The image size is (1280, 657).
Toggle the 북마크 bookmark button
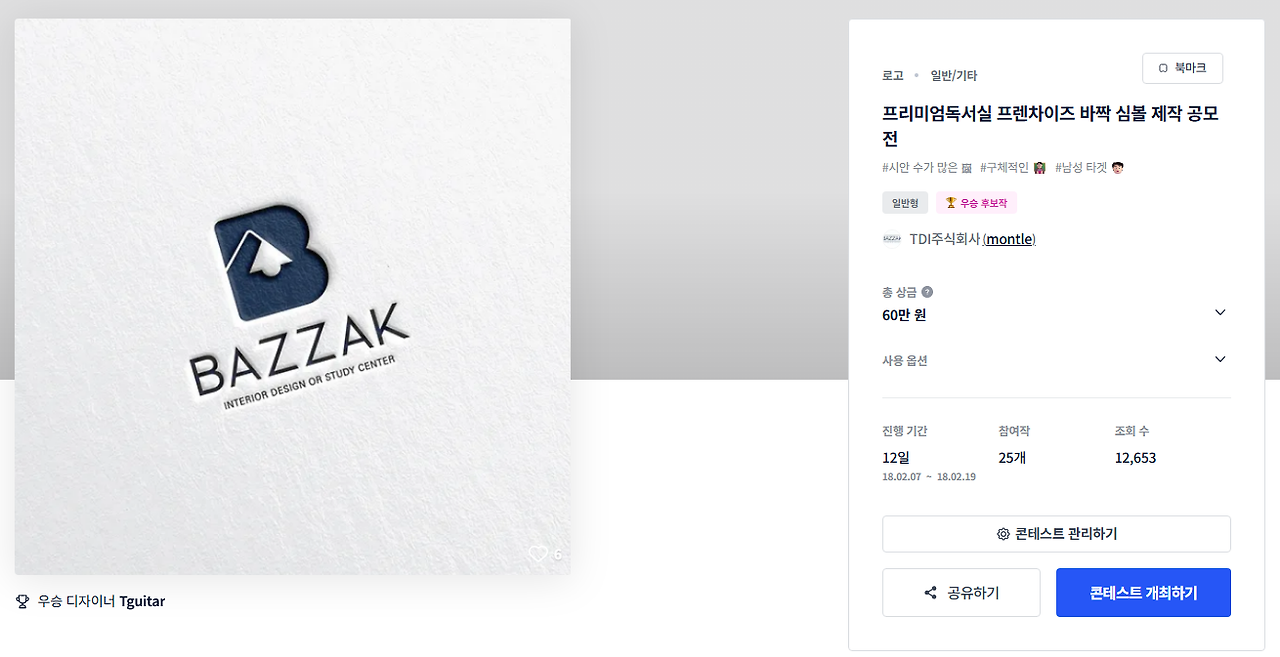(x=1182, y=68)
